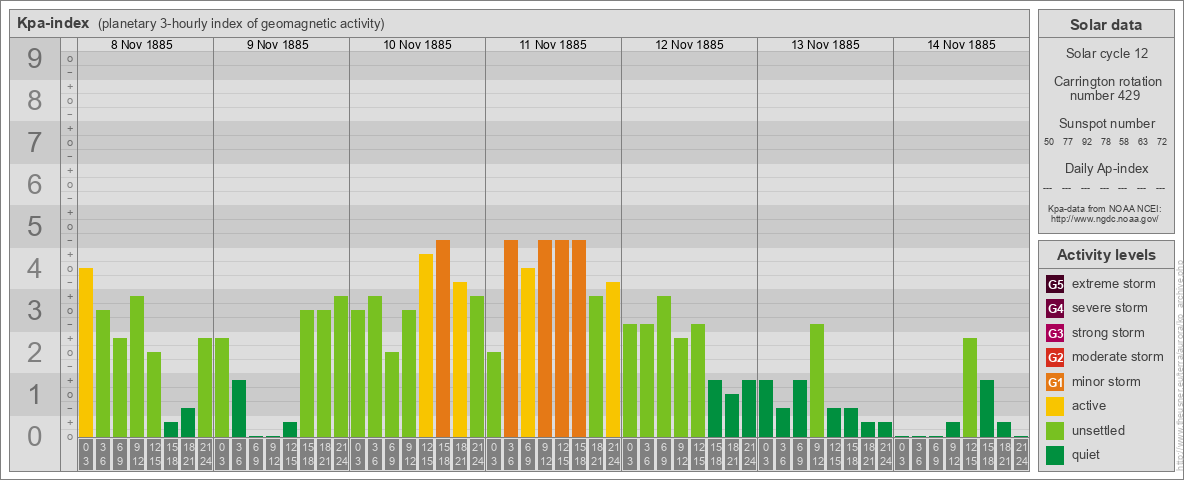Click the dark green 'quiet' legend swatch

coord(1055,454)
